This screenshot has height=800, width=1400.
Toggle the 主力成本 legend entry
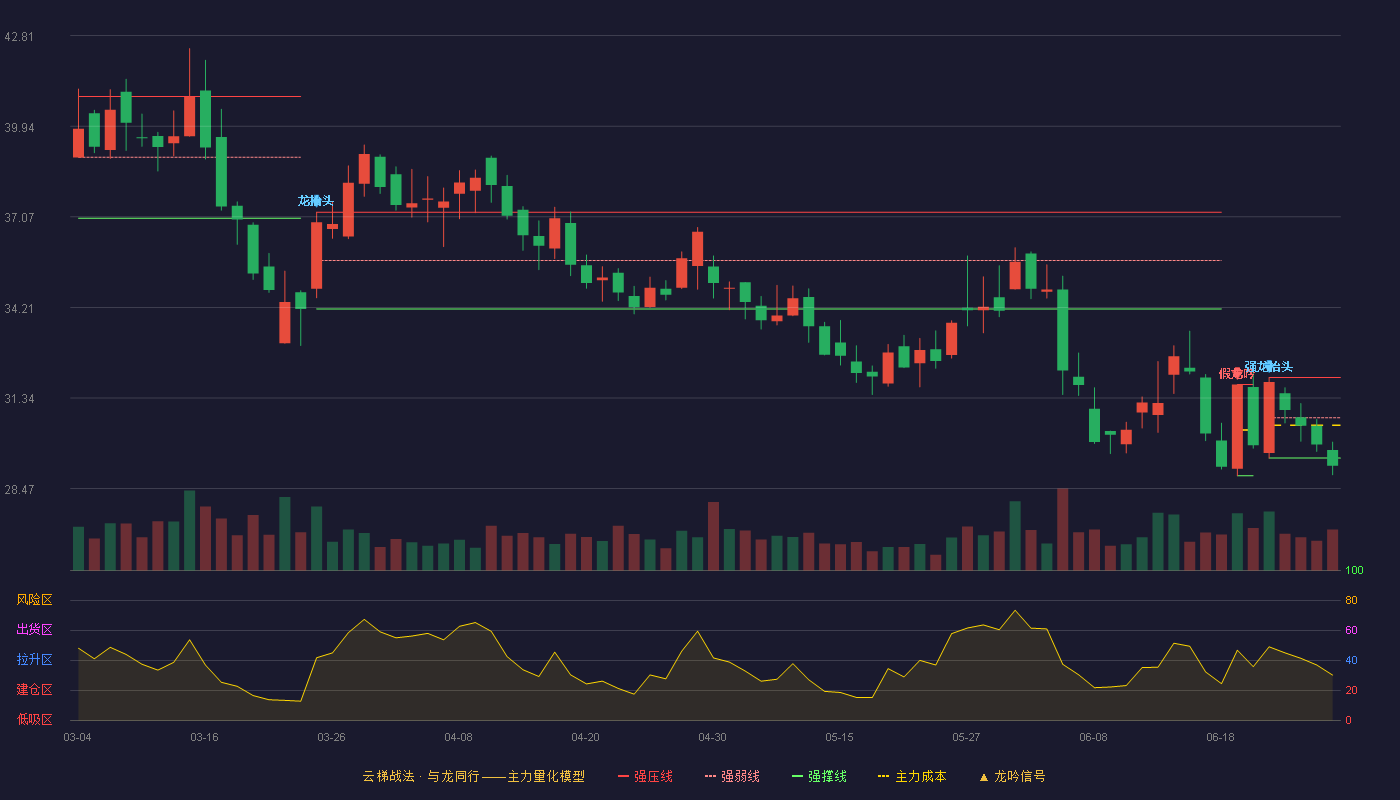click(912, 776)
